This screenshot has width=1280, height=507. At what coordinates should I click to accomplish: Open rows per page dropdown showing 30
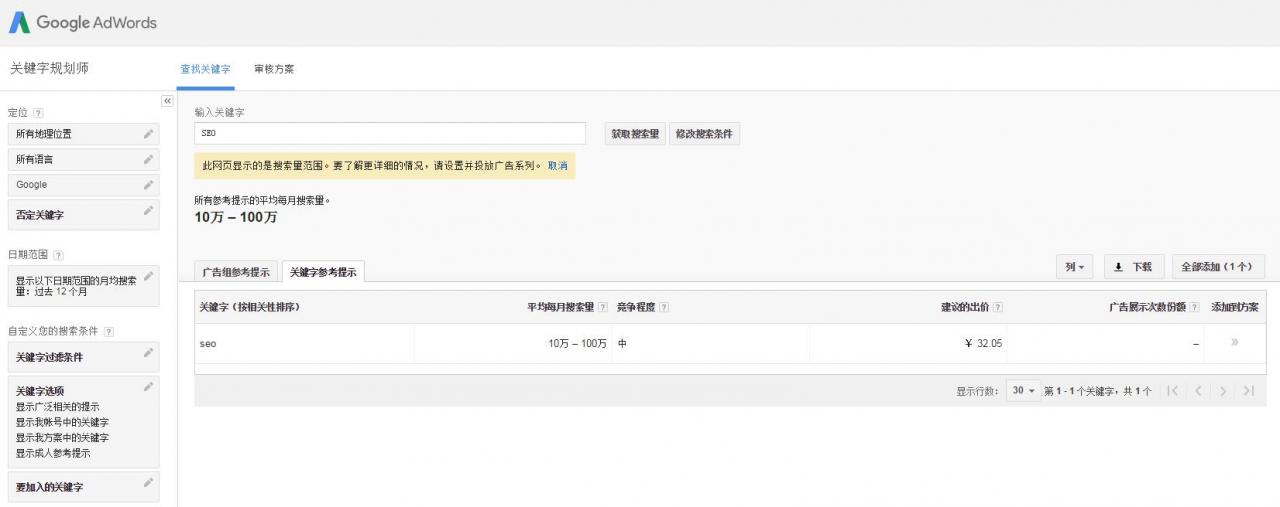(x=1022, y=391)
